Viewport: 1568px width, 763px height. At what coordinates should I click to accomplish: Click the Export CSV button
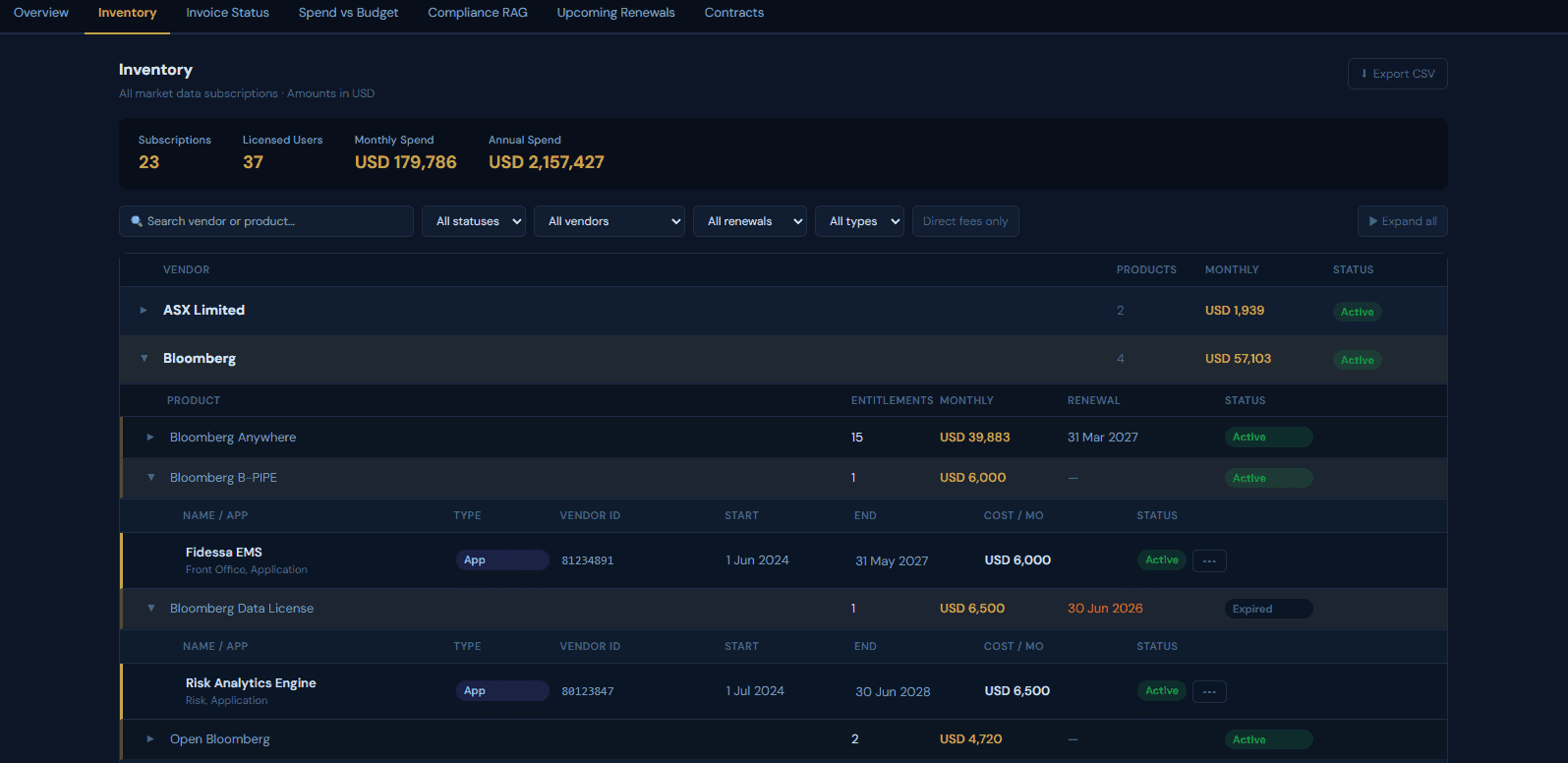pyautogui.click(x=1397, y=74)
